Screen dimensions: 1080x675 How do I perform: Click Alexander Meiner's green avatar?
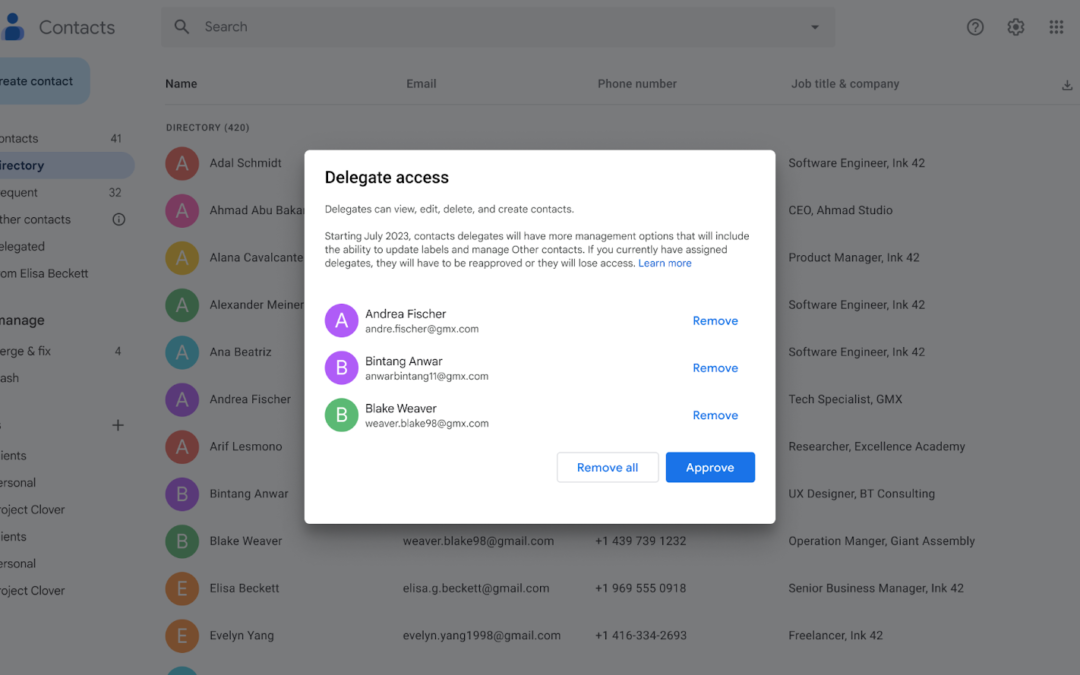tap(182, 304)
